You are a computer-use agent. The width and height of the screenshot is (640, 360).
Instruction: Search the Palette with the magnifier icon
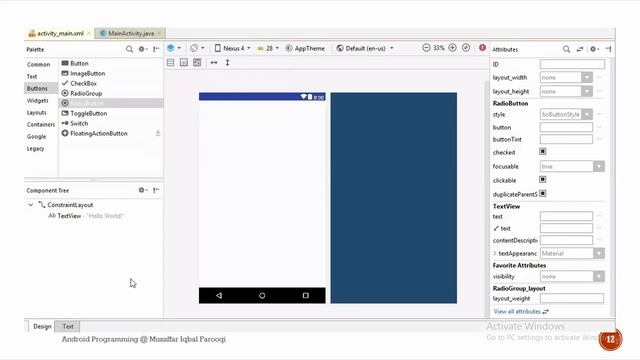(x=129, y=49)
